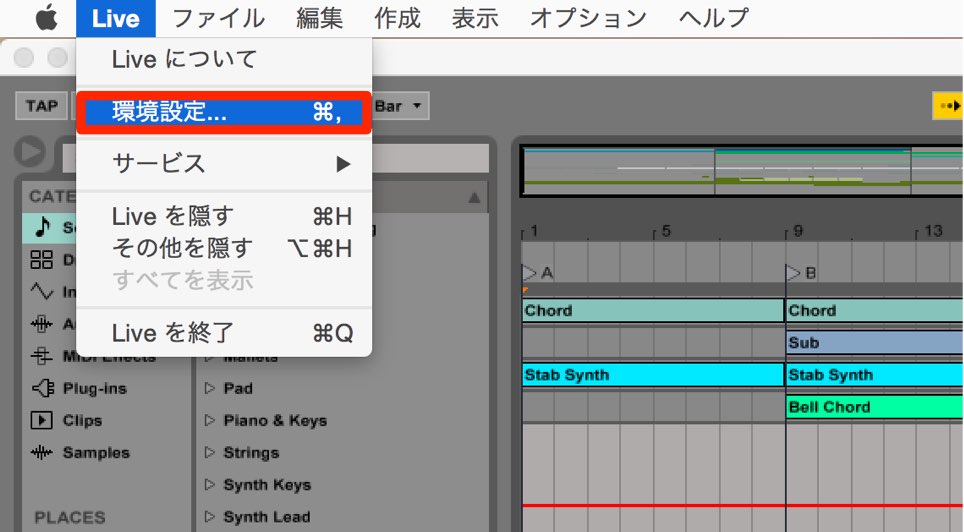Open the 作成 menu
Screen dimensions: 964x532
[397, 18]
